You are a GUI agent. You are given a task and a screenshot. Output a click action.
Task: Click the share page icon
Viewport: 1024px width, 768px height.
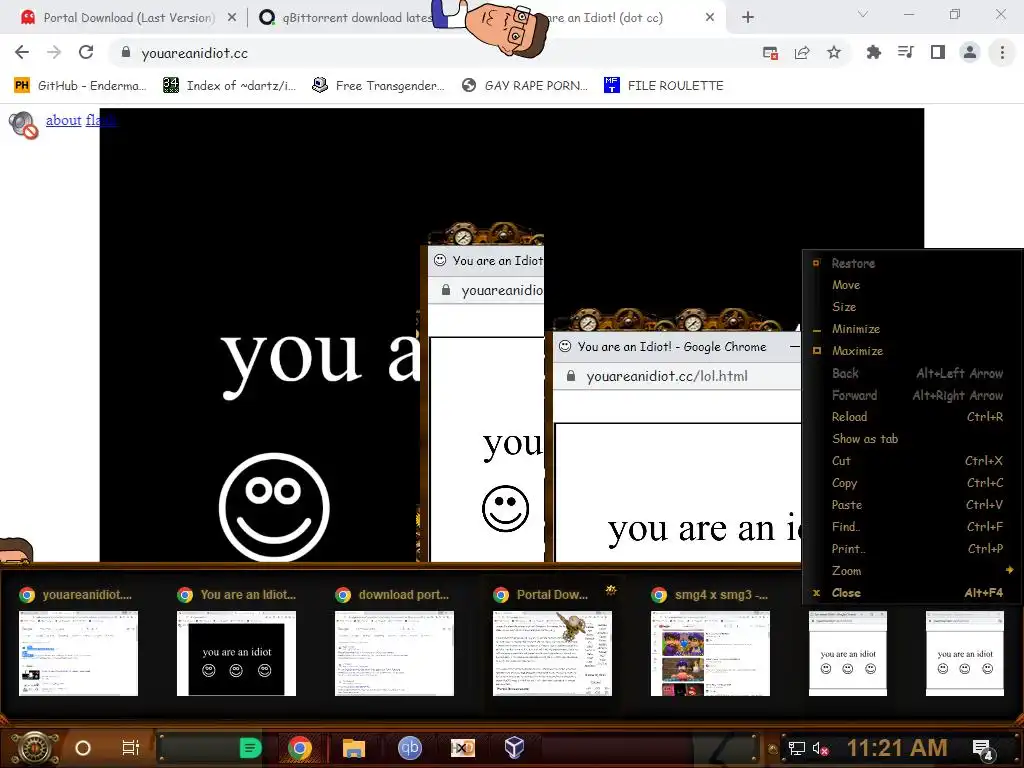click(802, 53)
